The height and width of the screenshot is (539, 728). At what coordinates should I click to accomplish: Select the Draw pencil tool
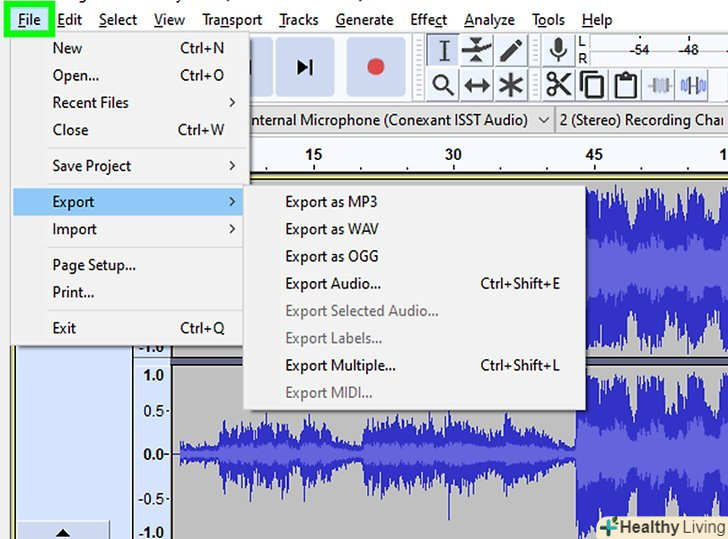(x=511, y=50)
